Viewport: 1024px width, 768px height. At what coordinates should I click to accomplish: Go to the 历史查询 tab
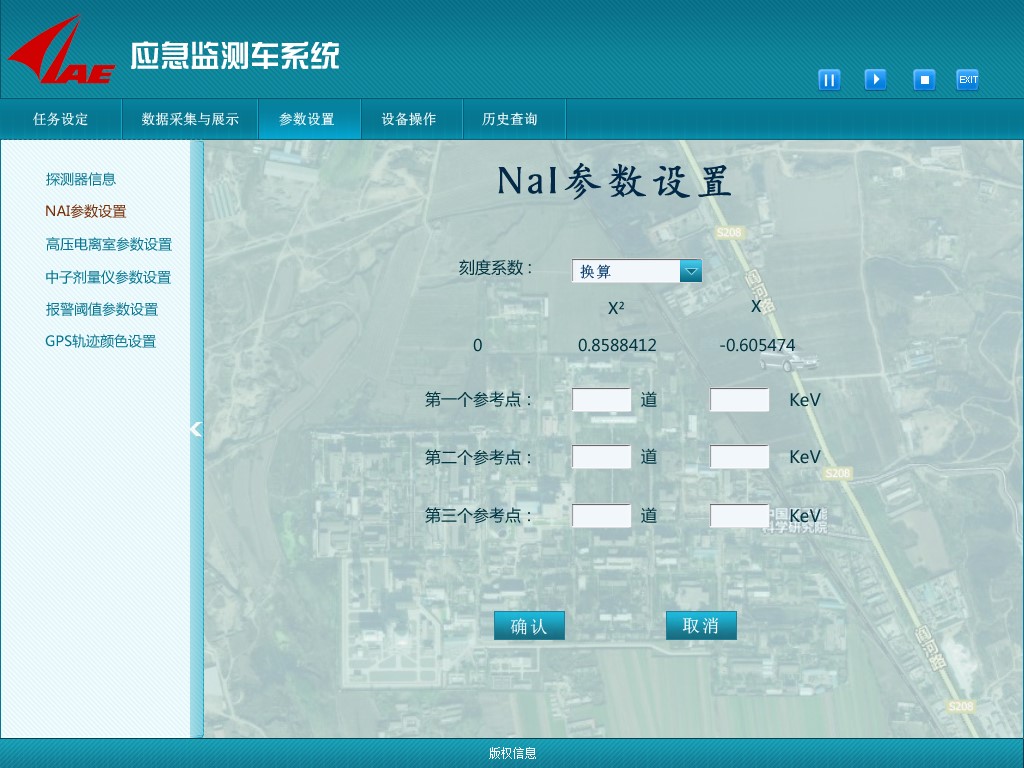510,119
